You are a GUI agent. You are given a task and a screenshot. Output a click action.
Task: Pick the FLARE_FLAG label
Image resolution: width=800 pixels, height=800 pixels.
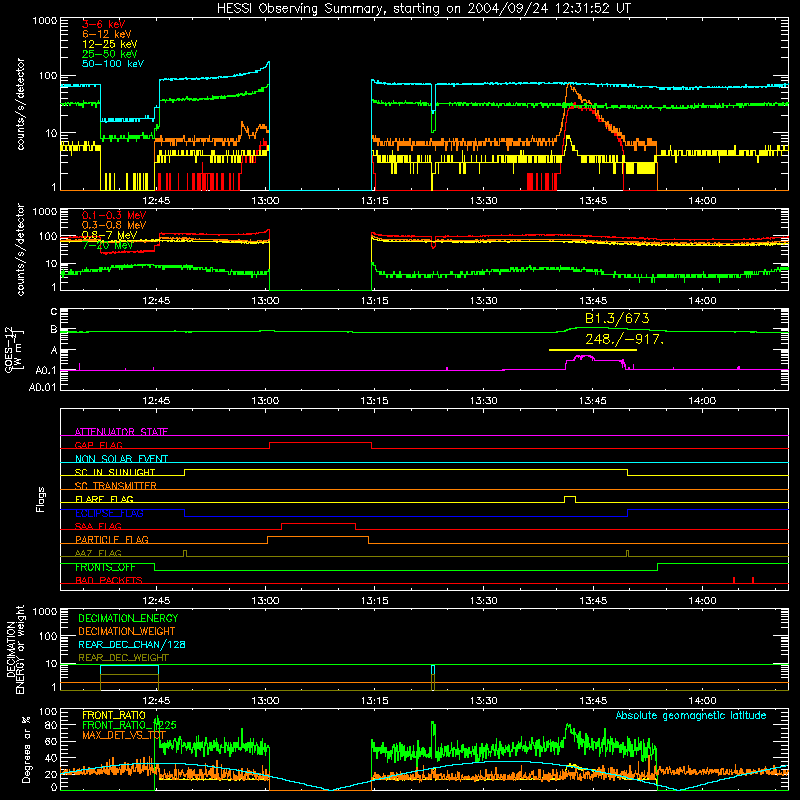tap(104, 499)
